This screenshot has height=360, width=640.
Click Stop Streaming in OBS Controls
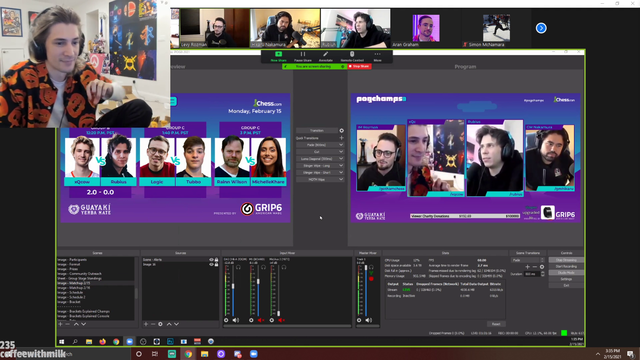pyautogui.click(x=566, y=260)
